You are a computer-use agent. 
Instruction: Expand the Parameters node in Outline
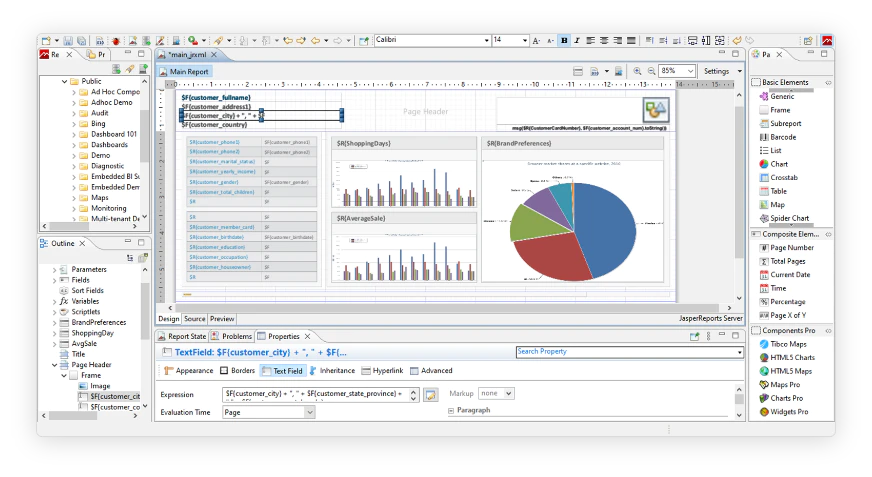[x=54, y=270]
